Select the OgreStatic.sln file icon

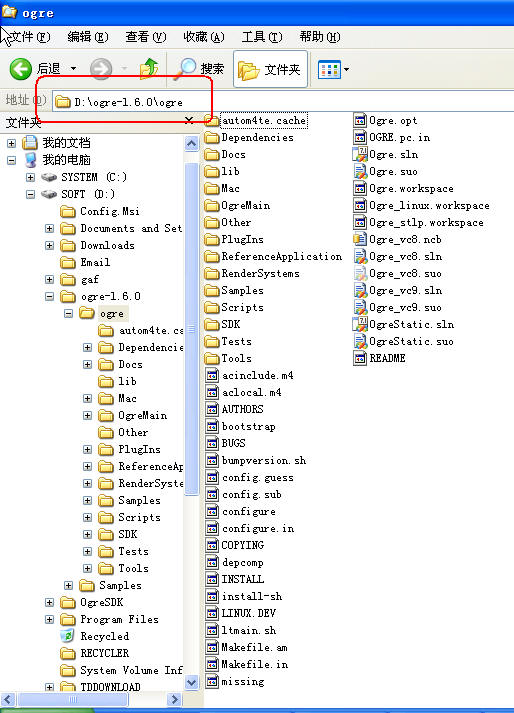(x=360, y=324)
